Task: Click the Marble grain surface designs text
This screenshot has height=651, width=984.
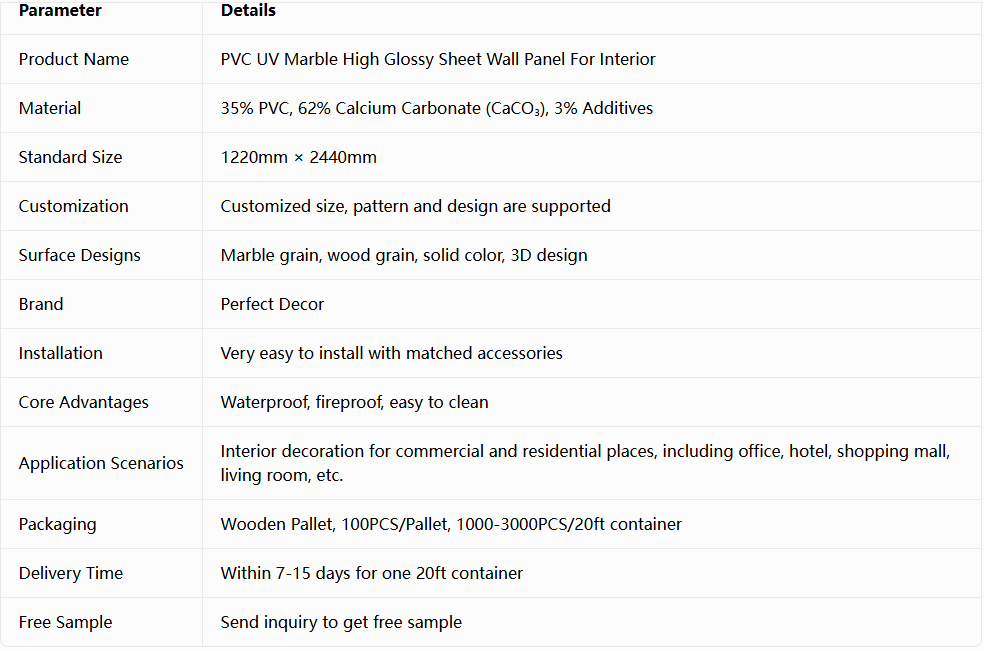Action: point(404,255)
